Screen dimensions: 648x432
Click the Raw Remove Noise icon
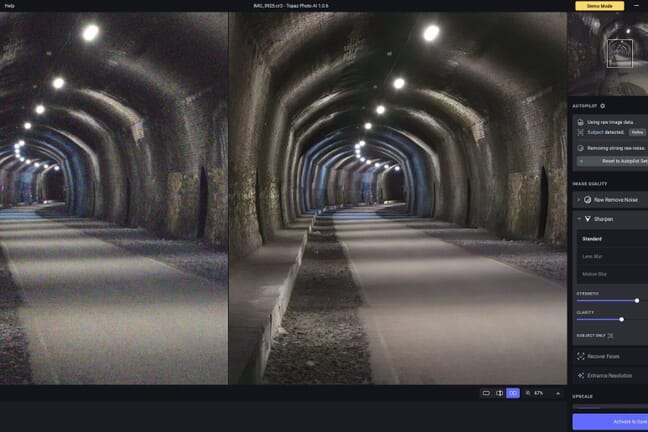pos(587,200)
